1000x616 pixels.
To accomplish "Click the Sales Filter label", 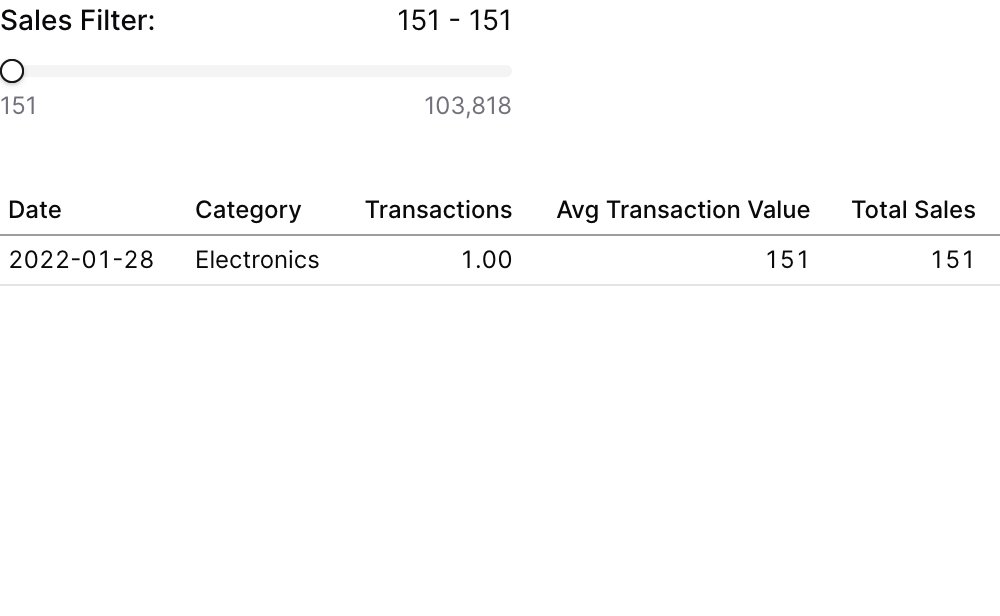I will pos(77,20).
